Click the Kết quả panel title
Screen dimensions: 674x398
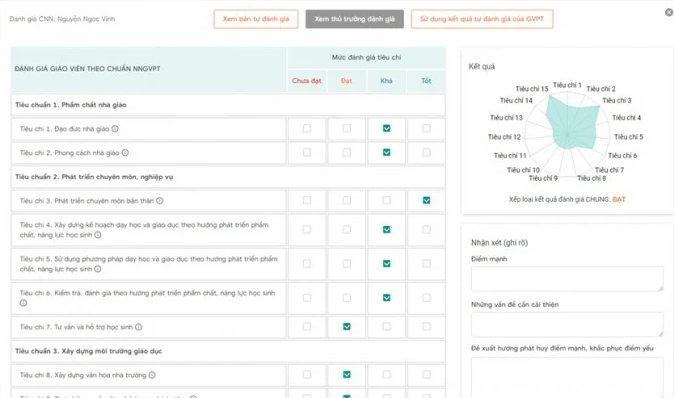pos(482,67)
